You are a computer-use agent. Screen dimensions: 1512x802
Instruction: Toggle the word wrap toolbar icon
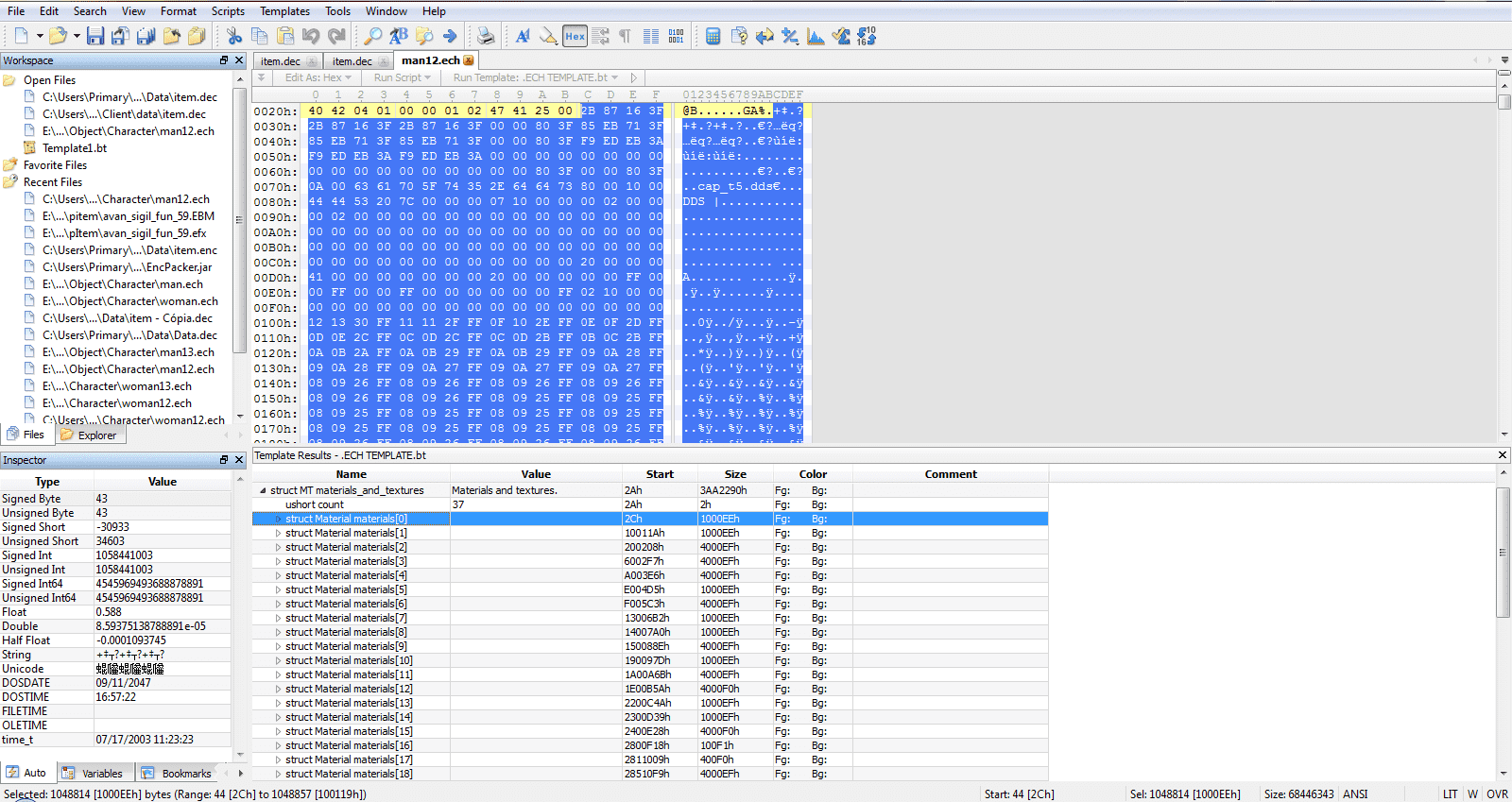click(600, 36)
